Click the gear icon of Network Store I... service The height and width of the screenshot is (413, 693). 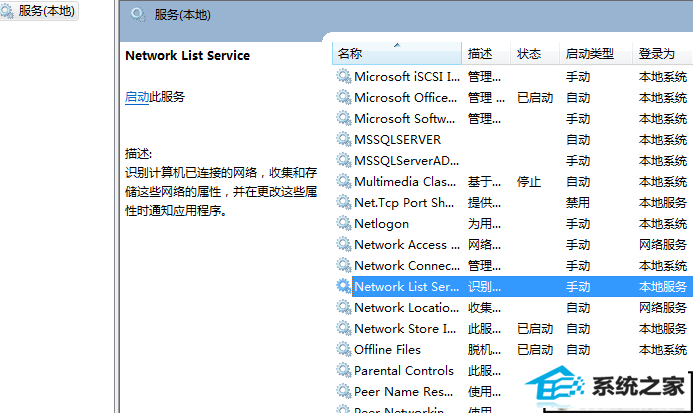343,328
